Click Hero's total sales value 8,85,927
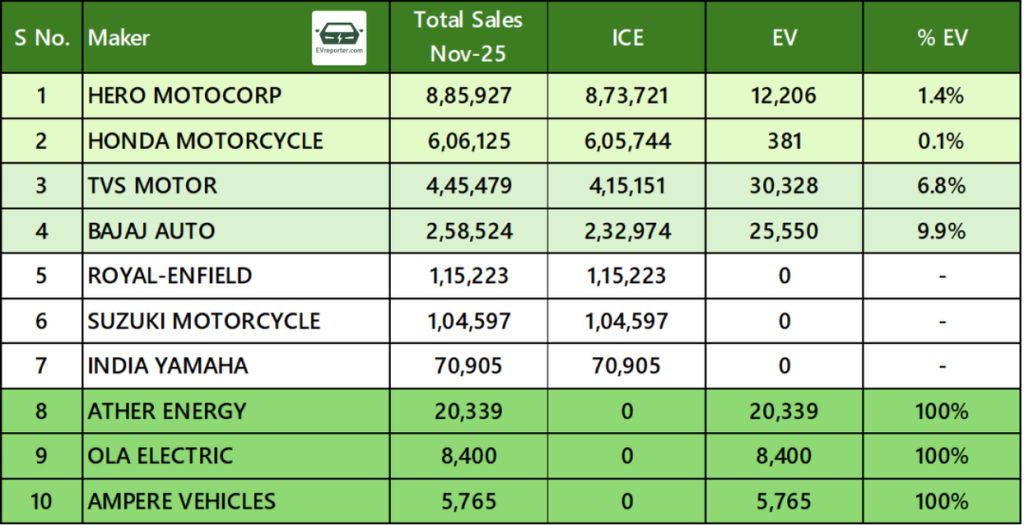 470,96
